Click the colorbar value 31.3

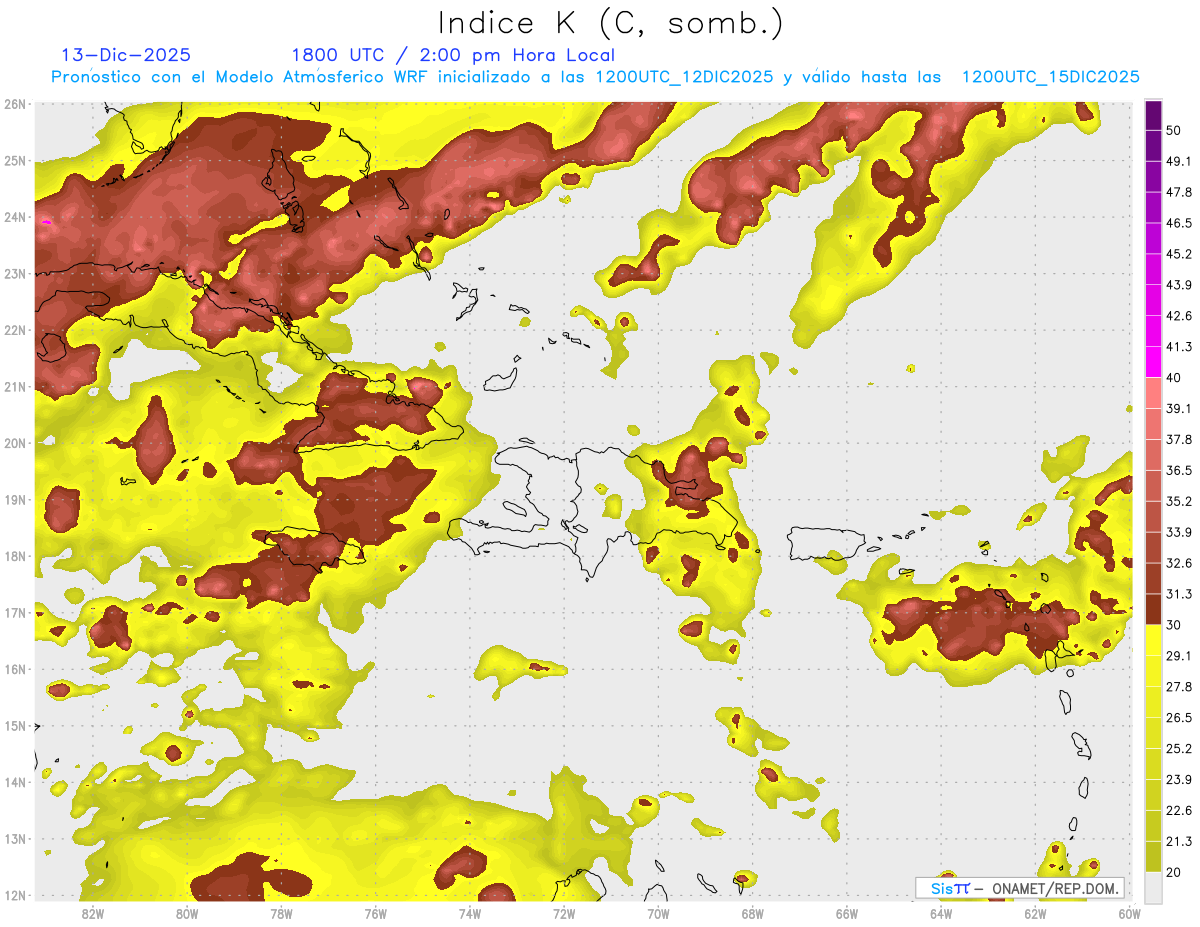(1179, 594)
